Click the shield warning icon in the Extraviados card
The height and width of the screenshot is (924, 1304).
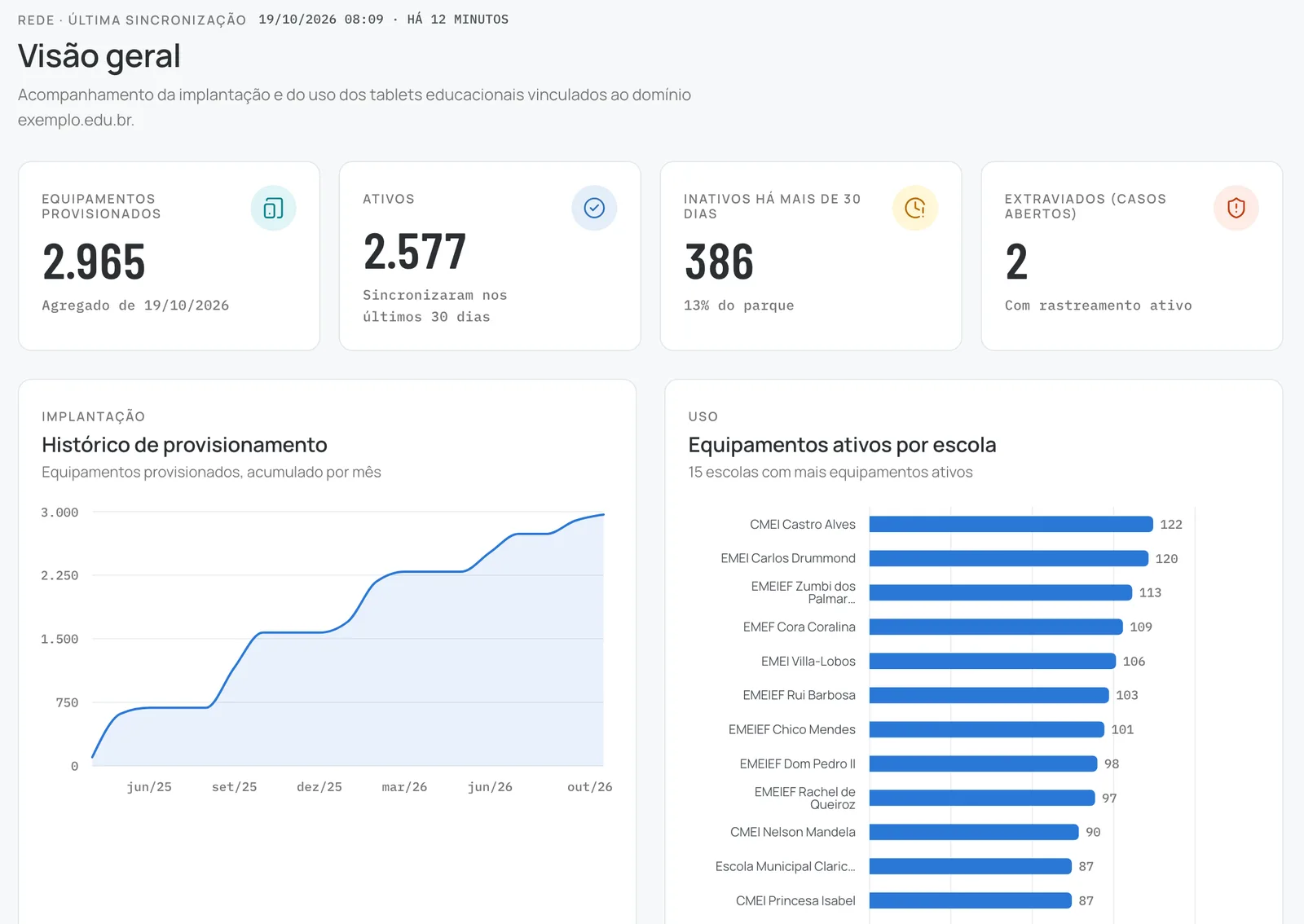[1236, 208]
